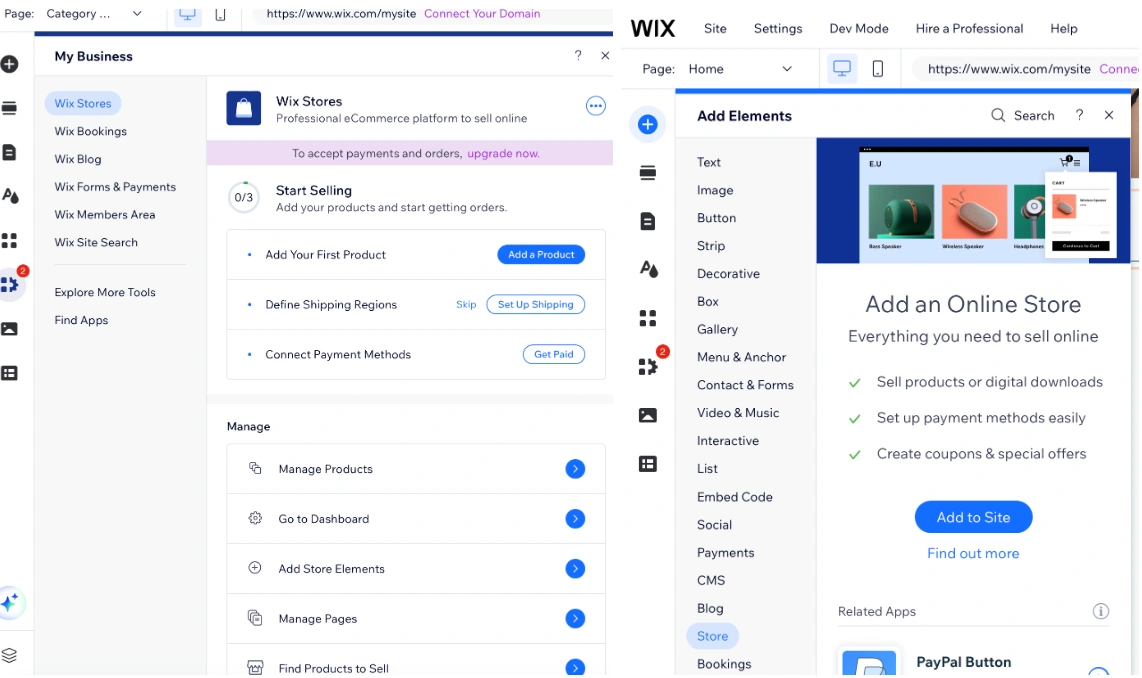Select Wix Blog in My Business list
Screen dimensions: 1142x678
pos(78,159)
